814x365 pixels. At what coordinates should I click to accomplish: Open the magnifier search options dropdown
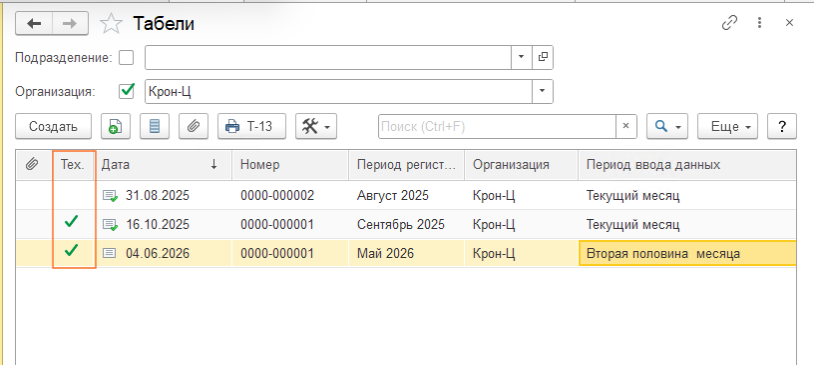[x=667, y=126]
